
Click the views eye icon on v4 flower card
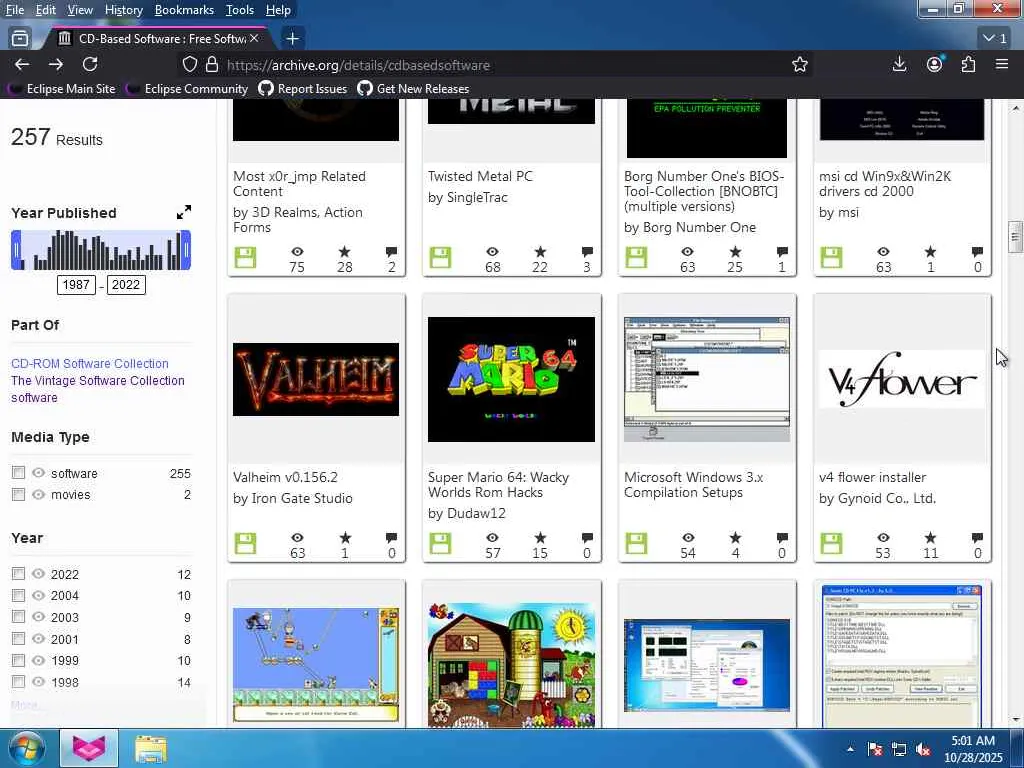(883, 538)
